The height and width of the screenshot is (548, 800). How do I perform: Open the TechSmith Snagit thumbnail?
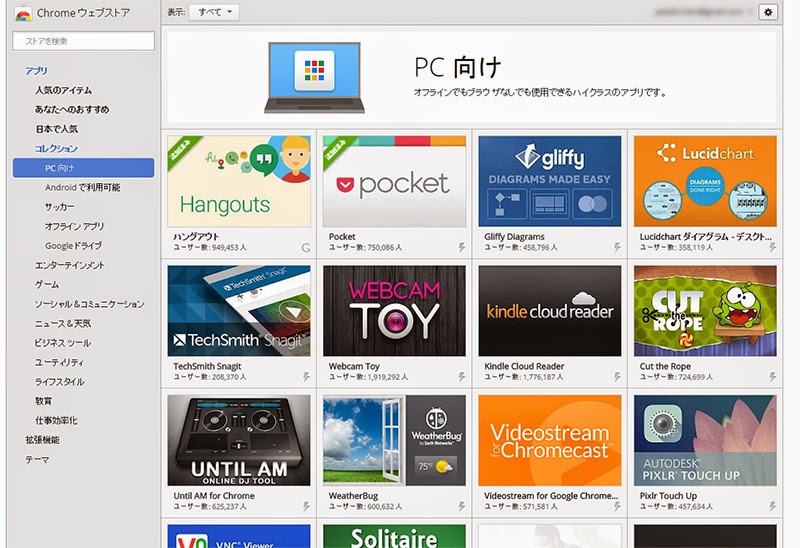pos(239,311)
